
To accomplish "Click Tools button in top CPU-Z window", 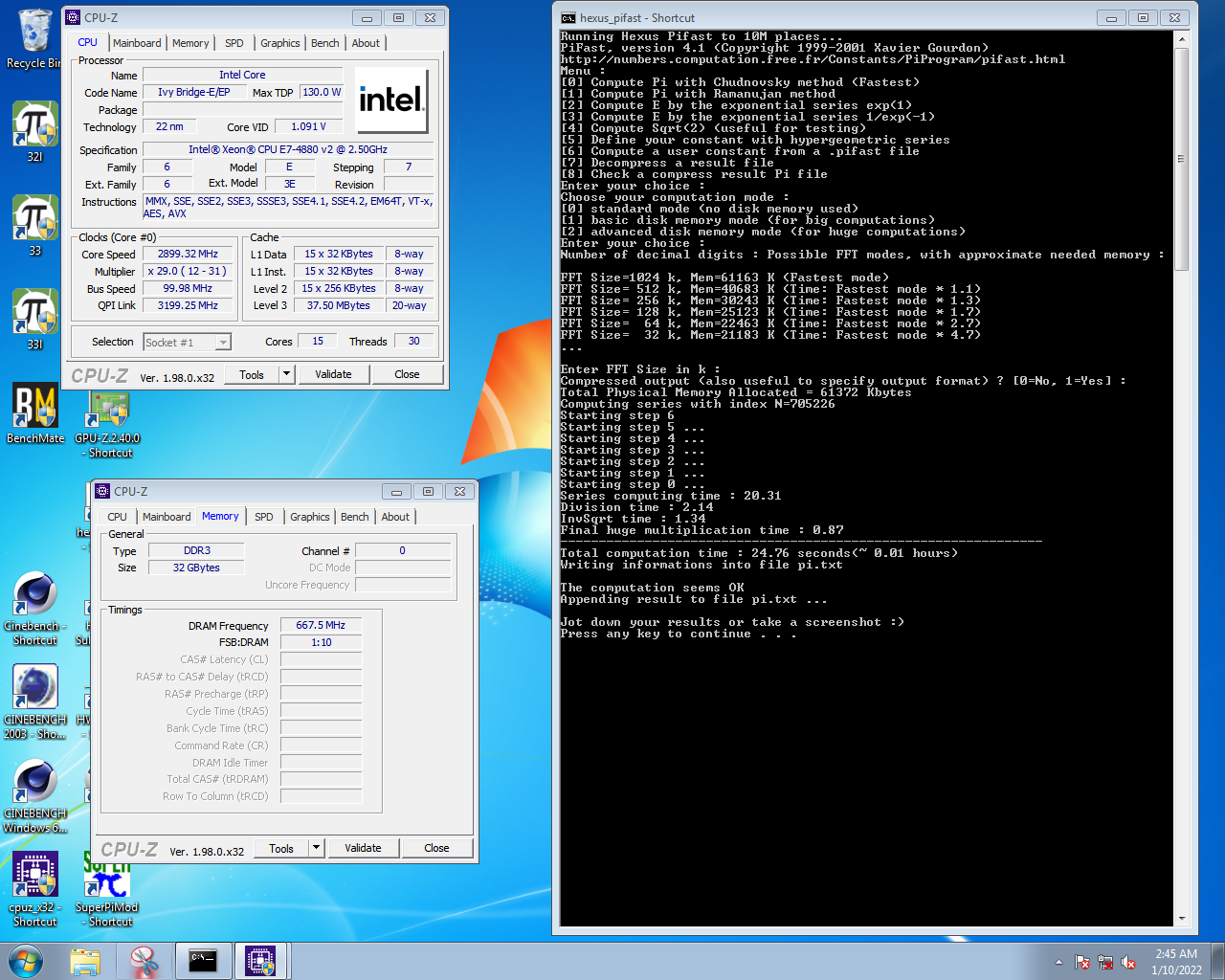I will coord(252,374).
